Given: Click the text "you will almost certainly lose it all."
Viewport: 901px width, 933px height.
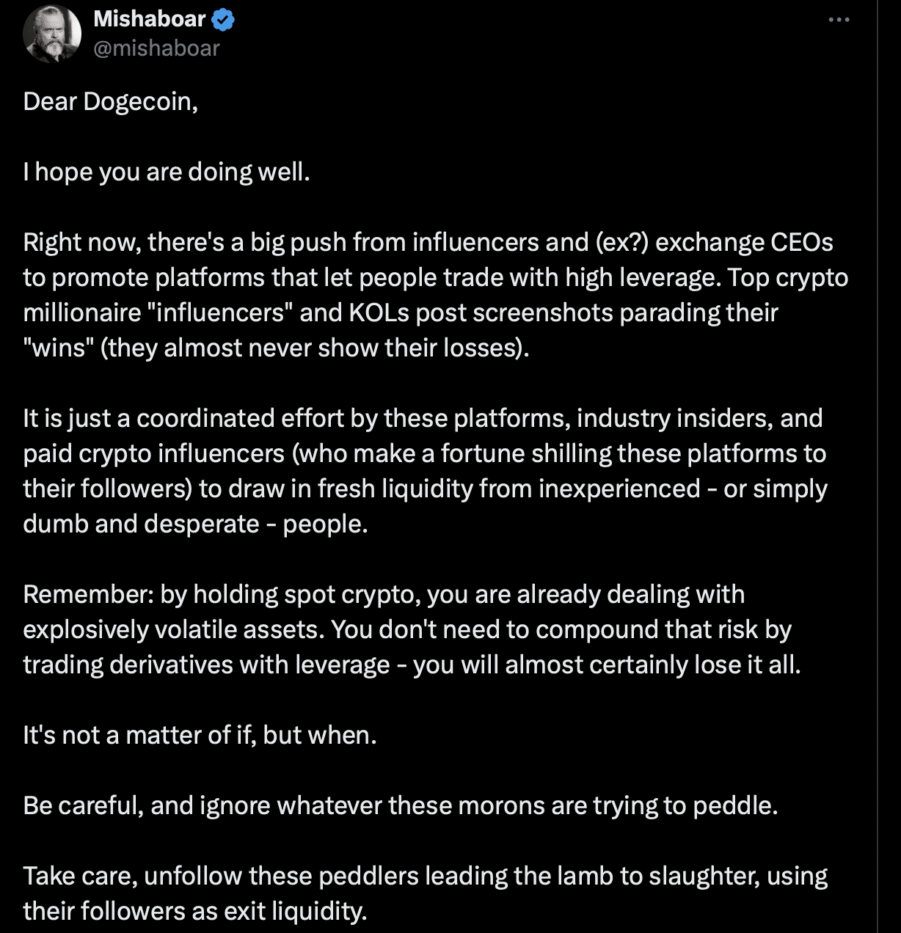Looking at the screenshot, I should point(607,664).
